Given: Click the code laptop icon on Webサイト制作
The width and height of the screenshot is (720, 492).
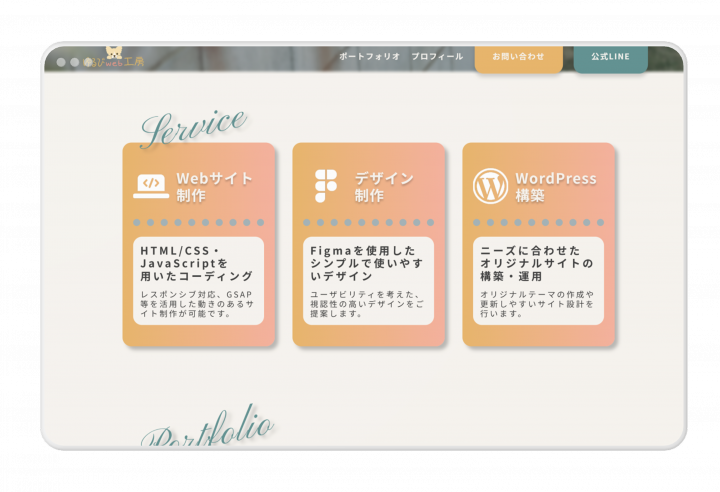Looking at the screenshot, I should click(x=151, y=185).
